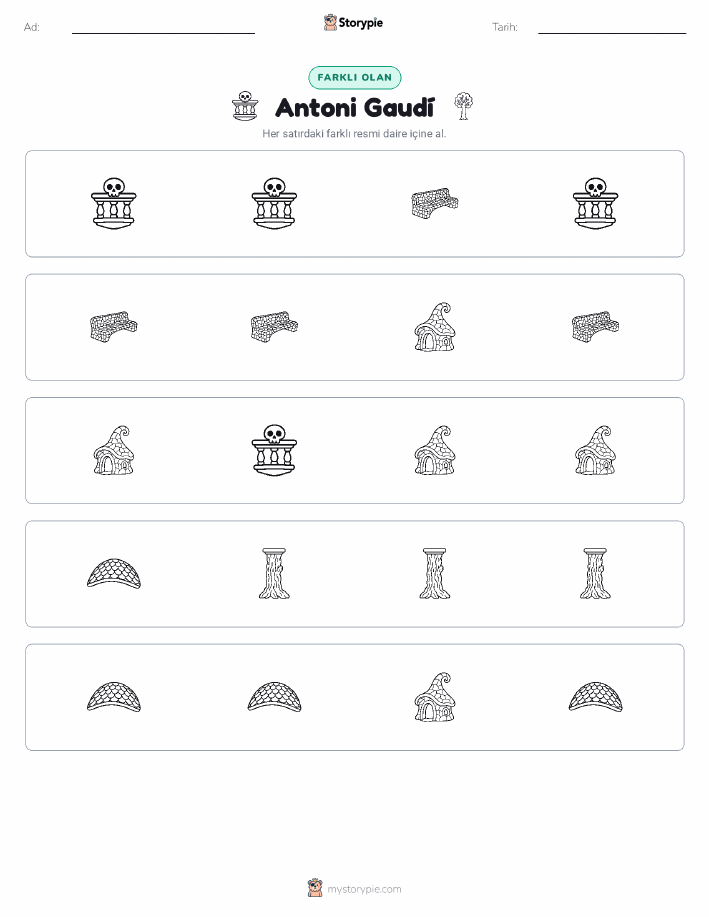The width and height of the screenshot is (709, 917).
Task: Click the Storypie logo at the top
Action: 353,23
